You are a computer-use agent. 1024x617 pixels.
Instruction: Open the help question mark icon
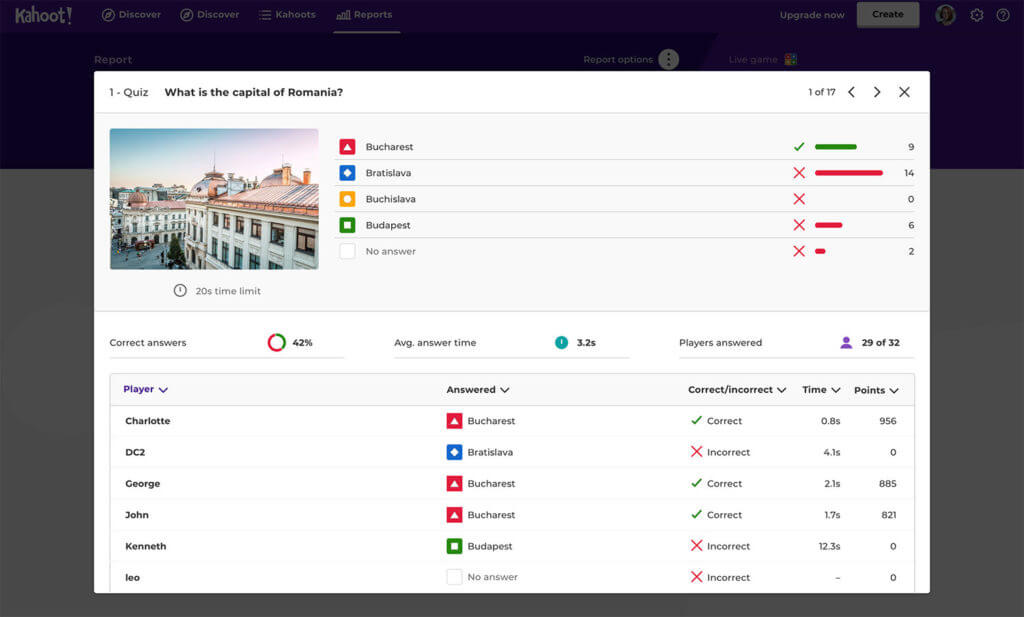point(1003,15)
